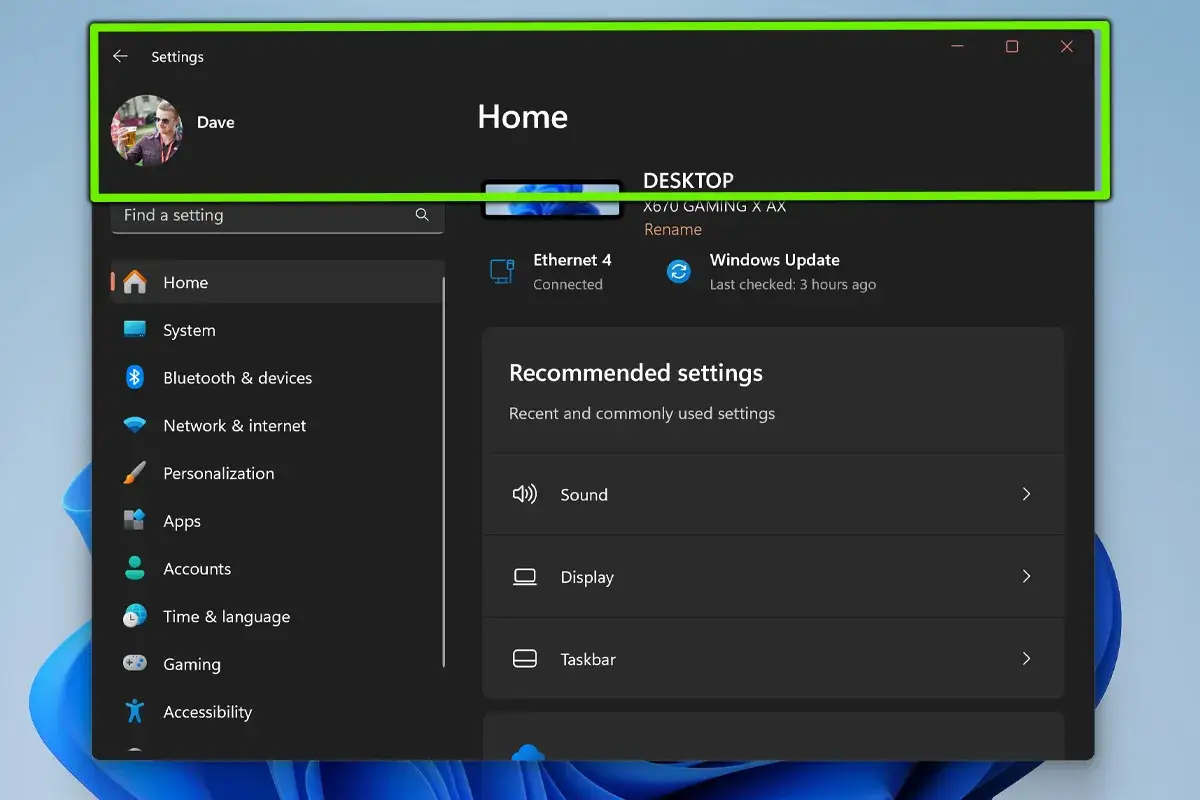
Task: Open the Taskbar recommended setting
Action: (773, 658)
